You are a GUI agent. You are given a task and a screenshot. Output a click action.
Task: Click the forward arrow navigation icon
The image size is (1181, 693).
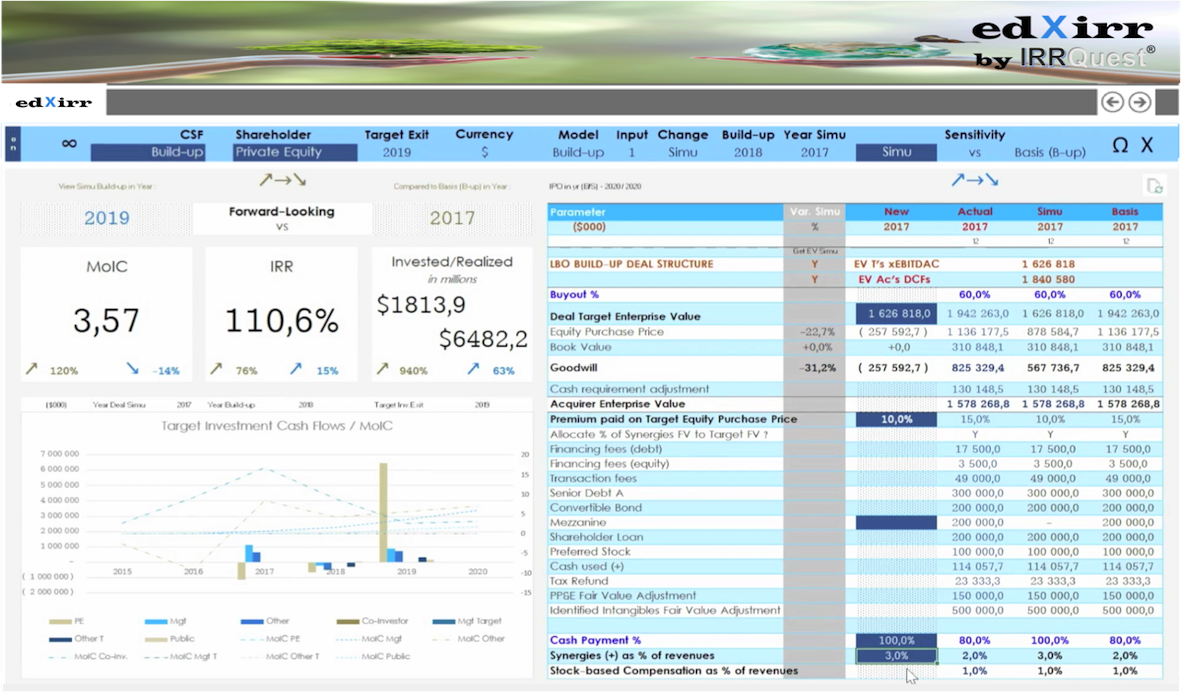[1139, 102]
